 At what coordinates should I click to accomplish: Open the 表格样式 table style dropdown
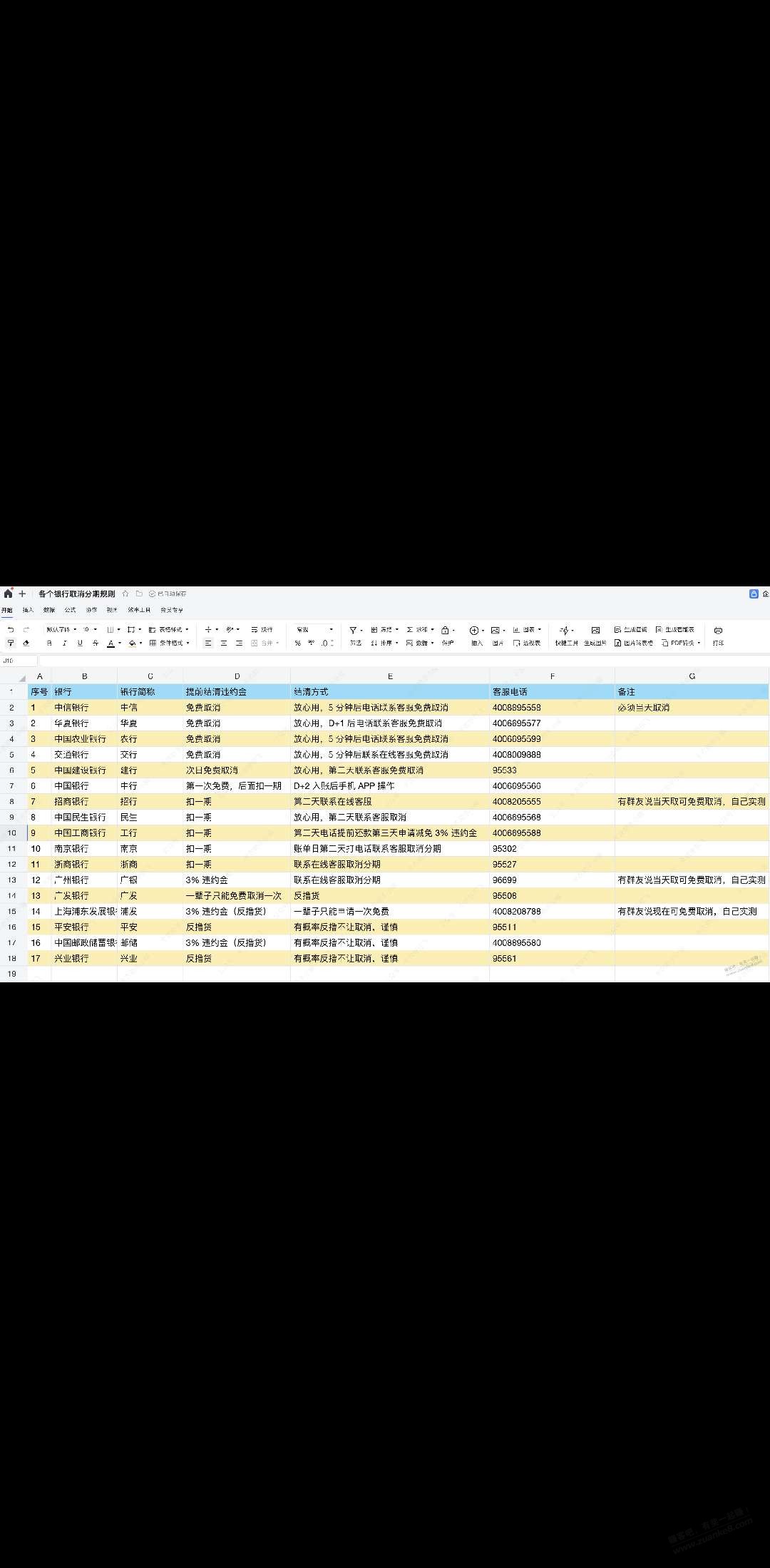tap(169, 629)
